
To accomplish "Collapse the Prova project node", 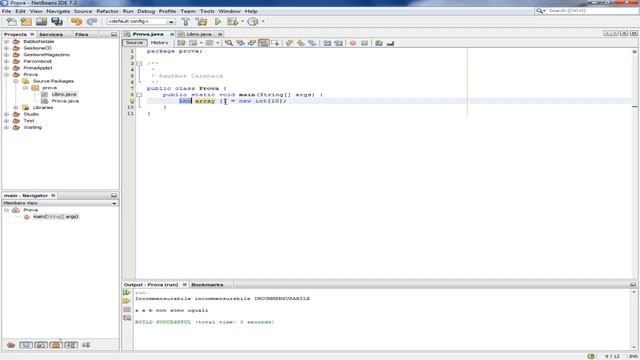I will coord(7,75).
